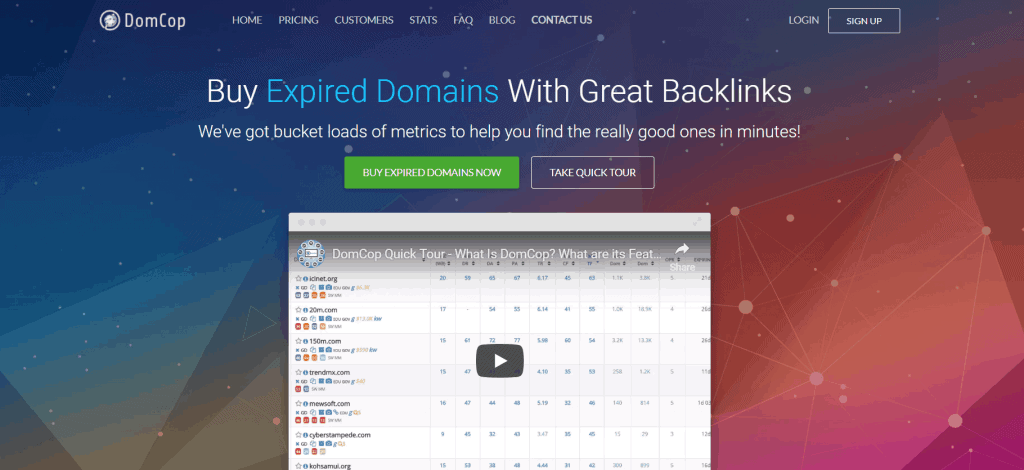1024x470 pixels.
Task: Click the domain name cyberstampede.com
Action: pyautogui.click(x=340, y=435)
